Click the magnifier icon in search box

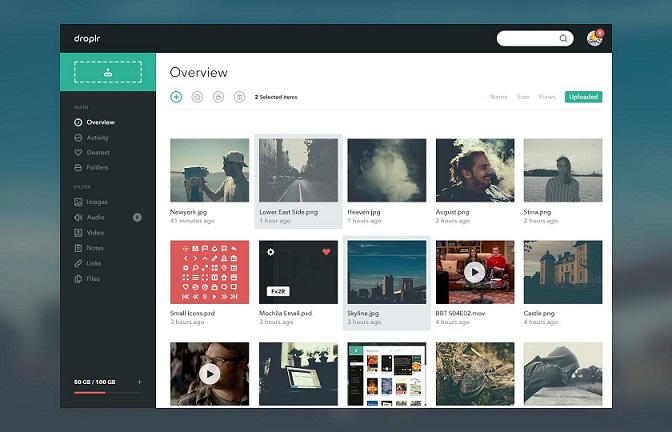[x=564, y=39]
